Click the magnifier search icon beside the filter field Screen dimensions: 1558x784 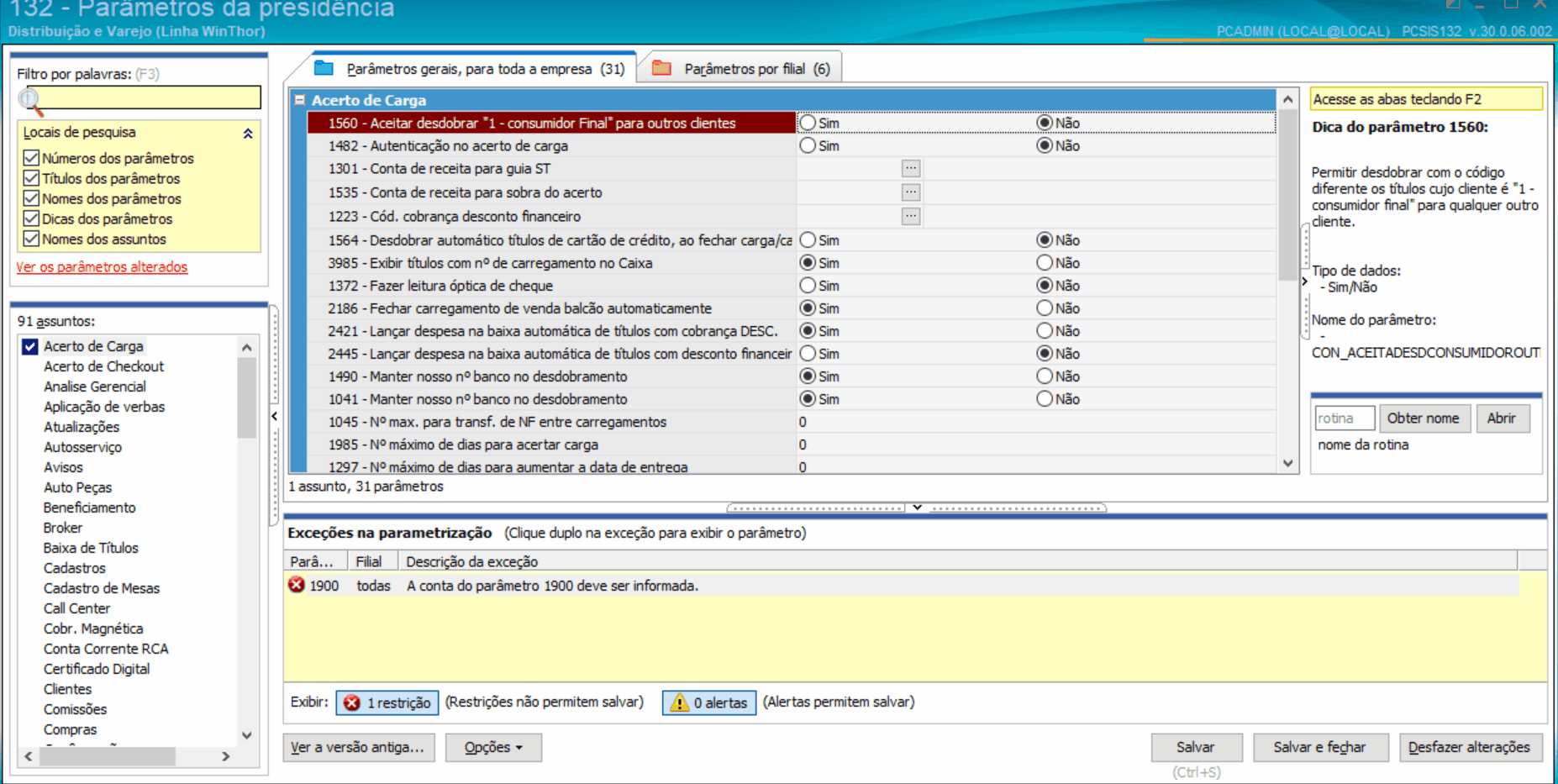click(x=29, y=102)
